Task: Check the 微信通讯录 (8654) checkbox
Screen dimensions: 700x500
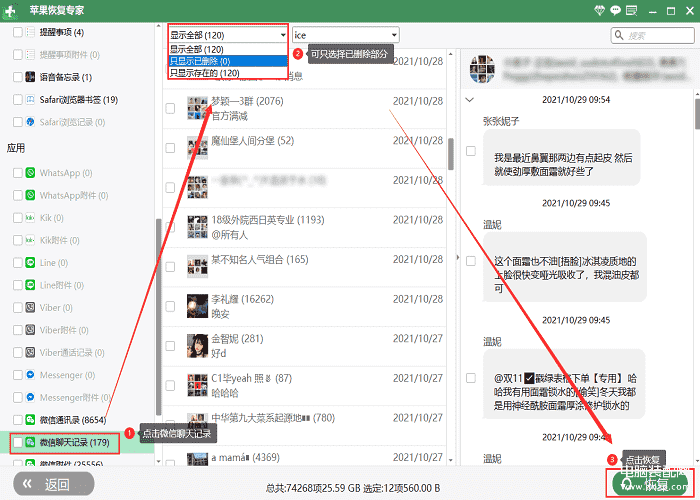Action: click(18, 420)
